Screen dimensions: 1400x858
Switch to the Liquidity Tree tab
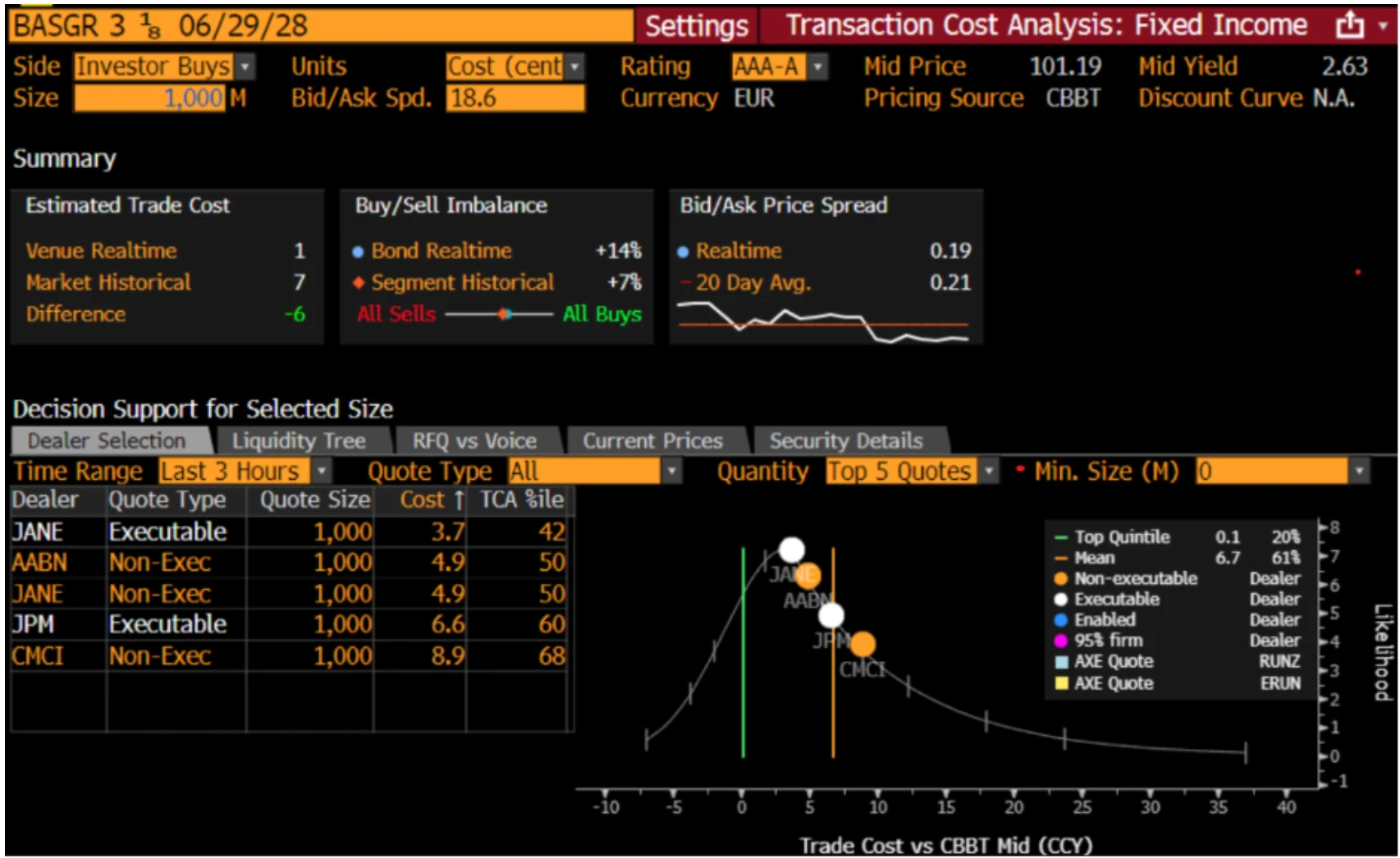(x=299, y=441)
